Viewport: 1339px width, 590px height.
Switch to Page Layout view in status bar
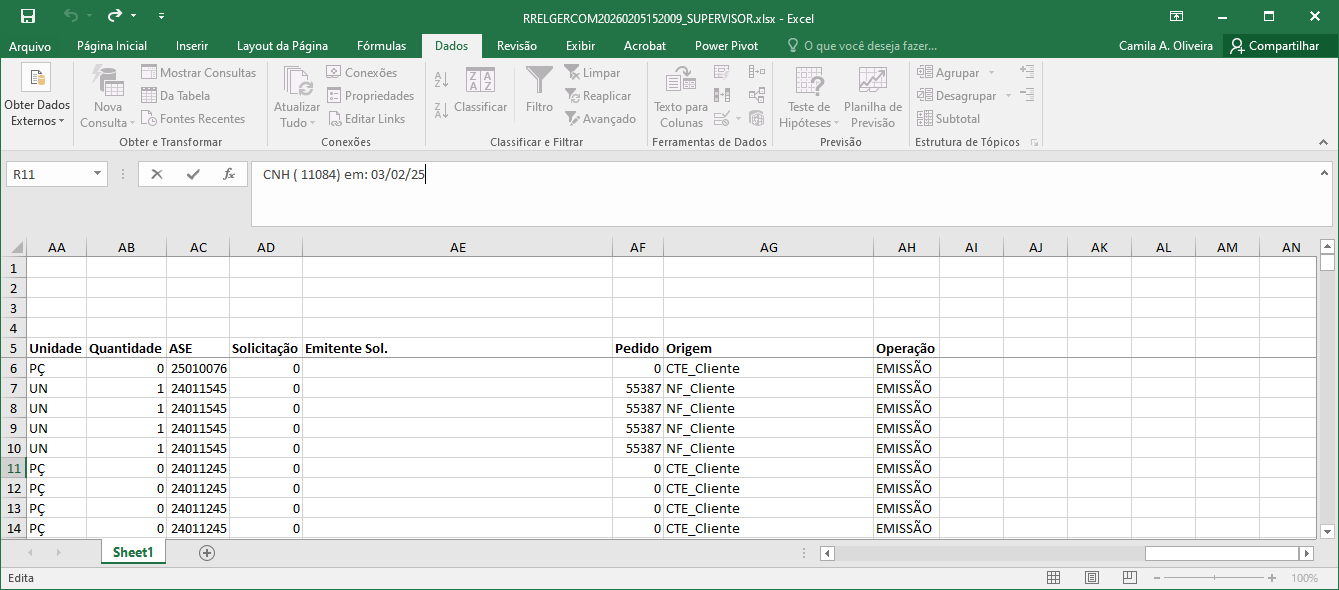pos(1091,578)
